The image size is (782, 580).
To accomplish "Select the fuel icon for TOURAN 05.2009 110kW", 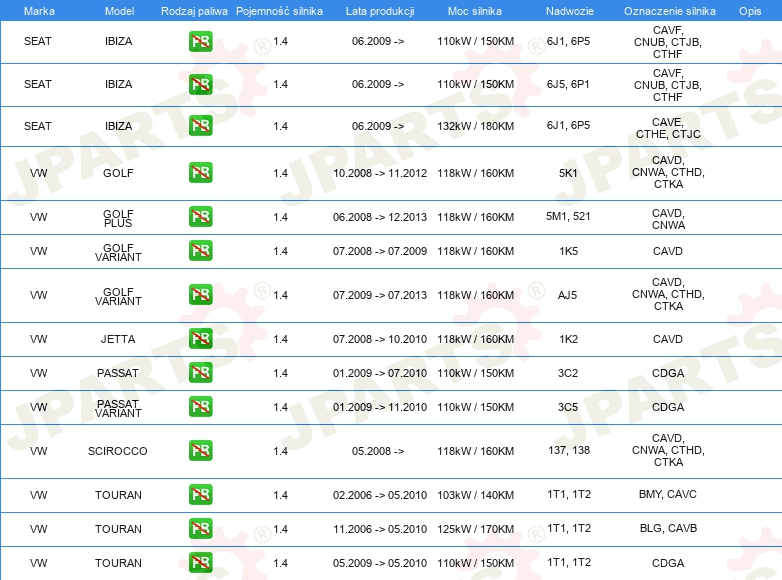I will 200,563.
